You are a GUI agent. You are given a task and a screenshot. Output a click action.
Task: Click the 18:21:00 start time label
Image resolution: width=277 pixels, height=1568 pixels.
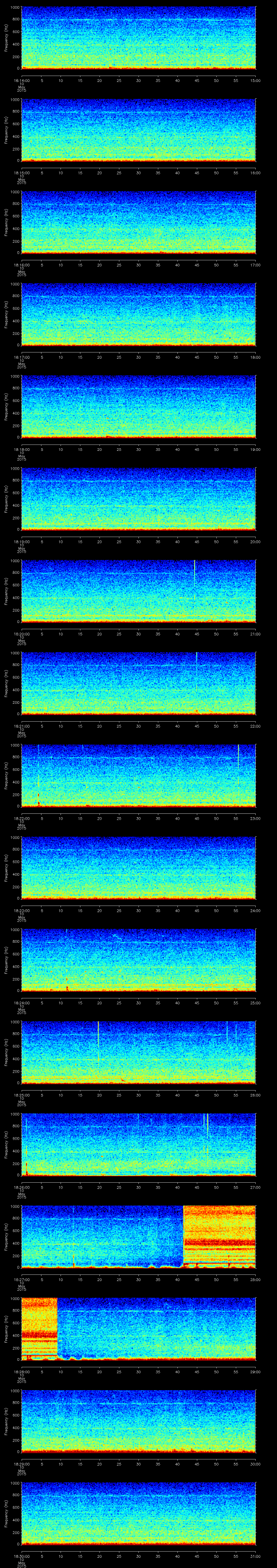pyautogui.click(x=21, y=726)
